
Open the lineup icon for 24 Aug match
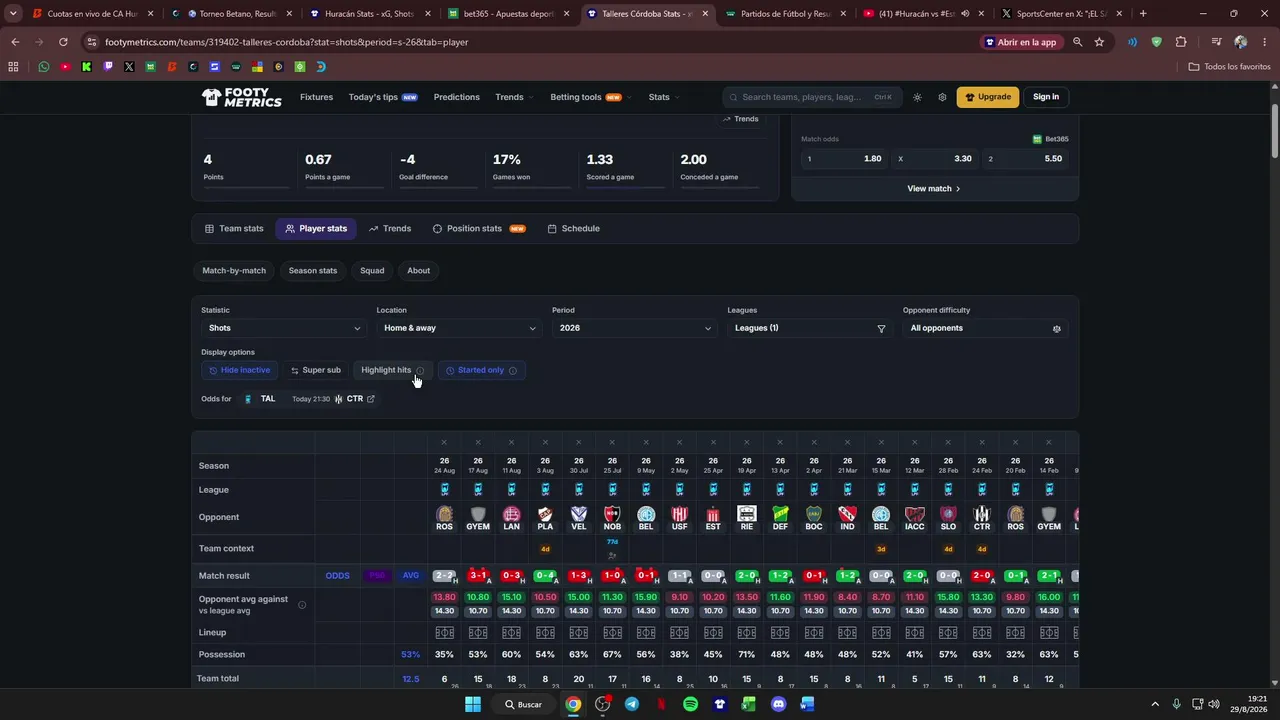[x=444, y=632]
